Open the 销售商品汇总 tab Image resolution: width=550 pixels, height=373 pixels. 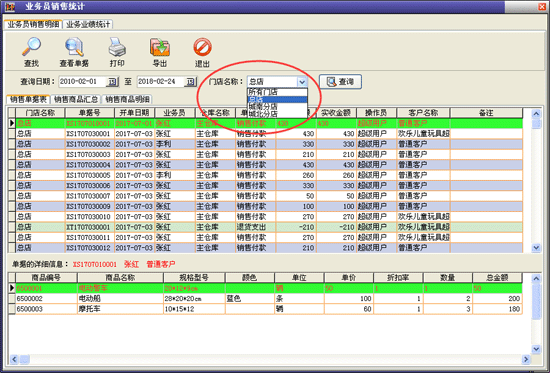[x=76, y=99]
